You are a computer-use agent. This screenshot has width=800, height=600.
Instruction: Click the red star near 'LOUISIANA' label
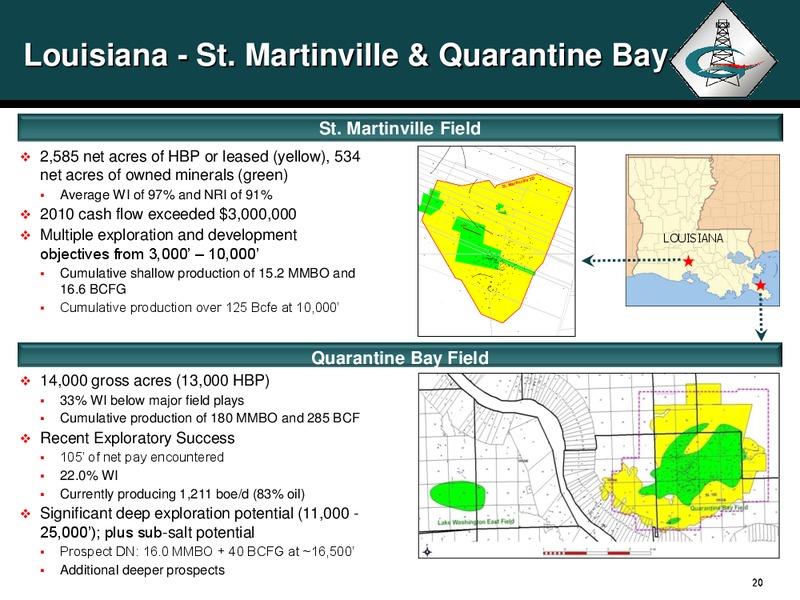tap(689, 261)
